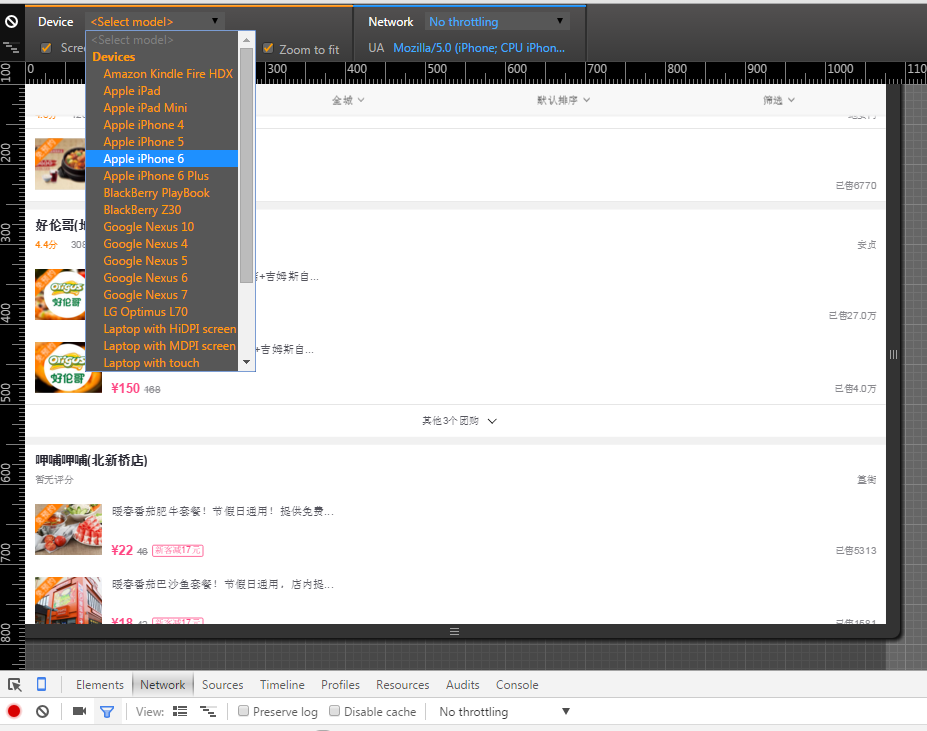
Task: Select Google Nexus 10 device
Action: tap(162, 227)
